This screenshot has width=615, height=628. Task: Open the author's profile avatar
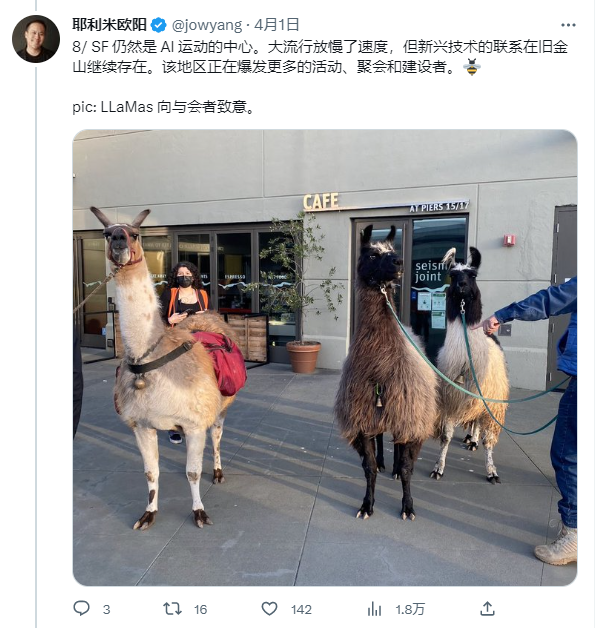pyautogui.click(x=36, y=39)
